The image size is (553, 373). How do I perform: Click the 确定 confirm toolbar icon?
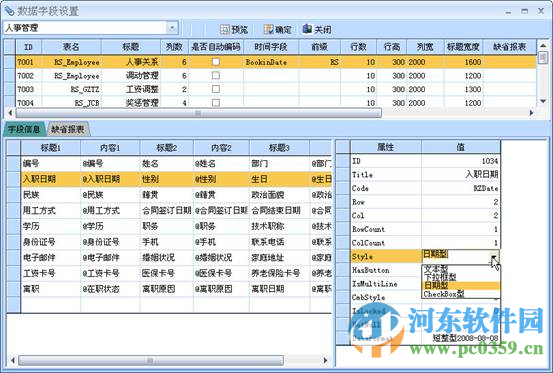click(x=269, y=29)
